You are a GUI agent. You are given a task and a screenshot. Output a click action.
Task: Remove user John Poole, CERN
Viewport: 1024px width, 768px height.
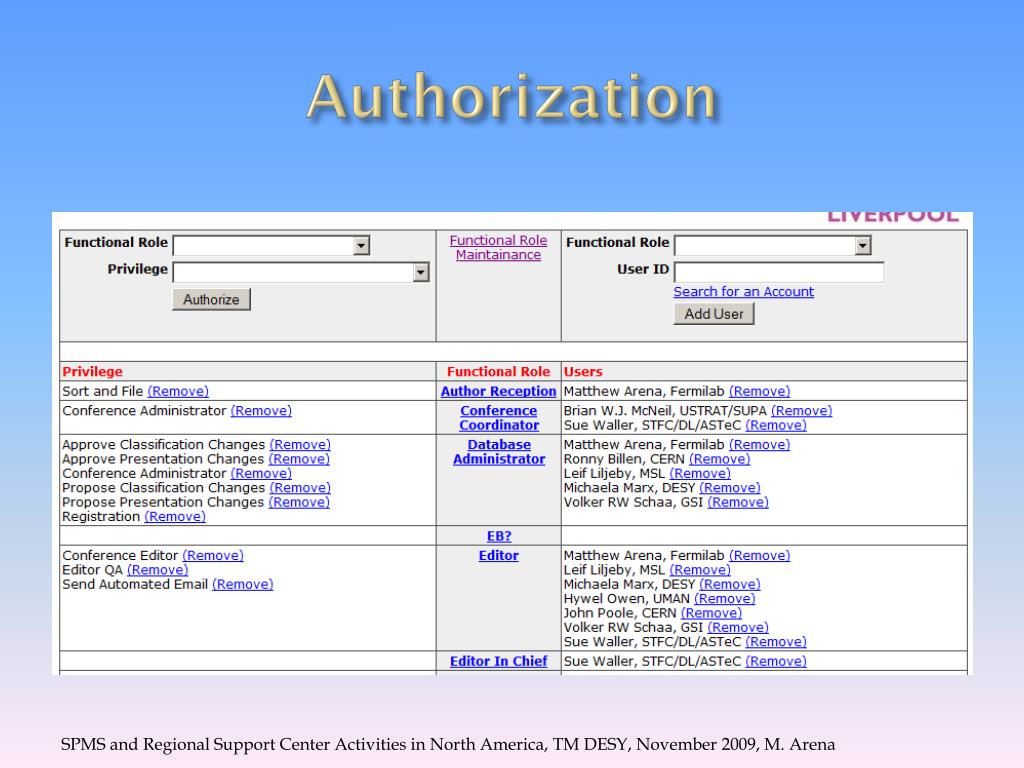click(x=711, y=613)
